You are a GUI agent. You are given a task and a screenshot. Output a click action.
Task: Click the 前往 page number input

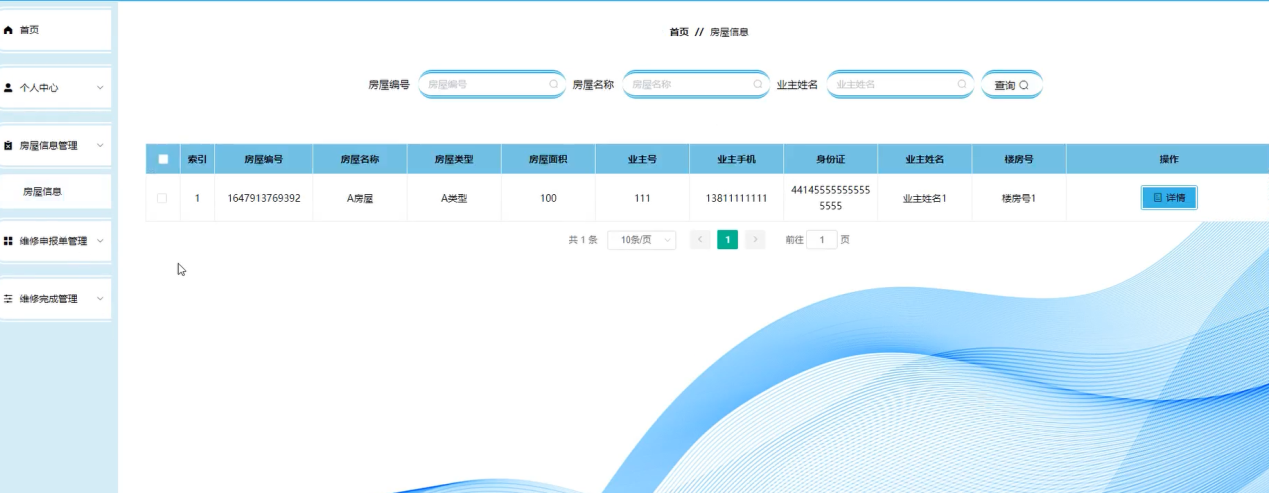(x=822, y=240)
